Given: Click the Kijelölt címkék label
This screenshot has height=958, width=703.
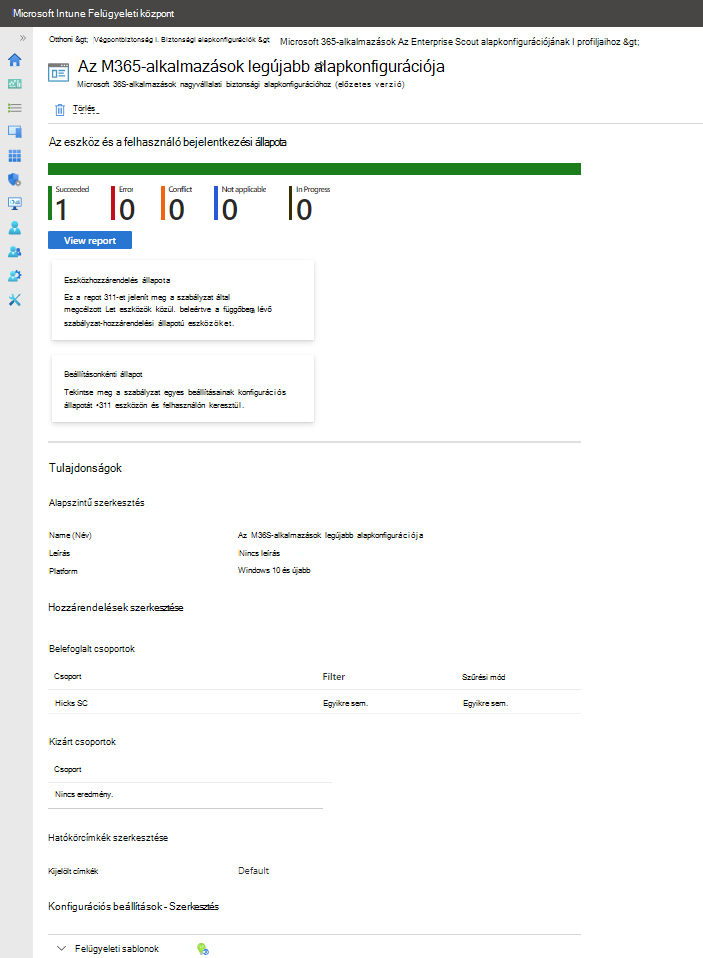Looking at the screenshot, I should 73,871.
